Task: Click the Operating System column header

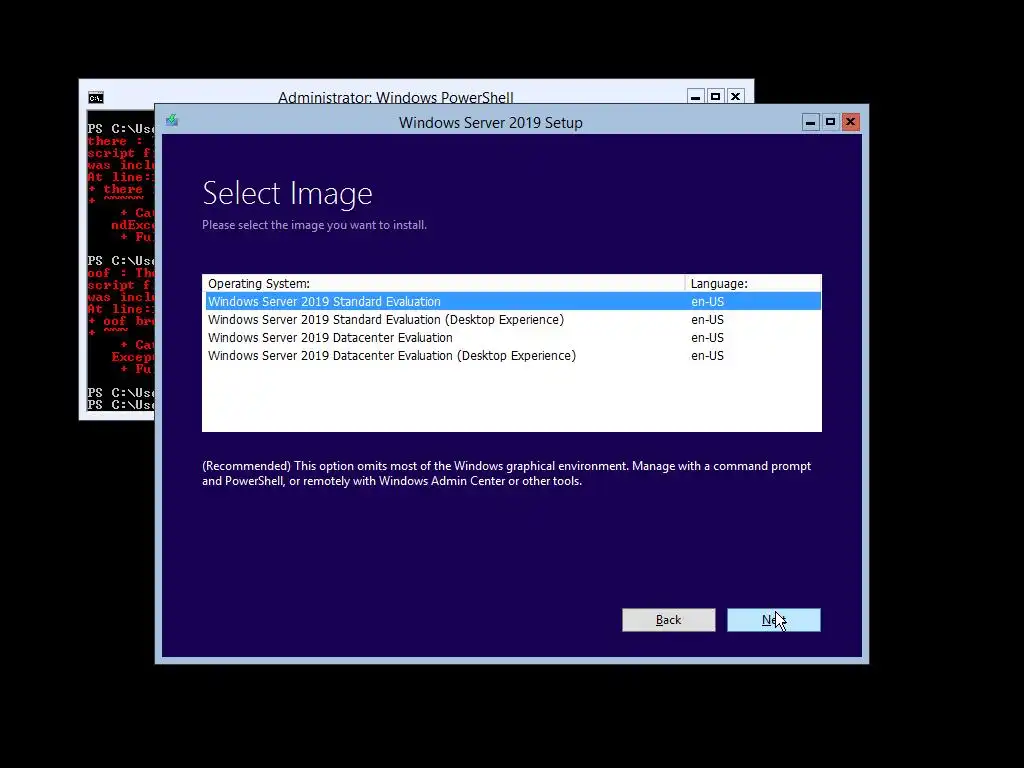Action: click(x=444, y=283)
